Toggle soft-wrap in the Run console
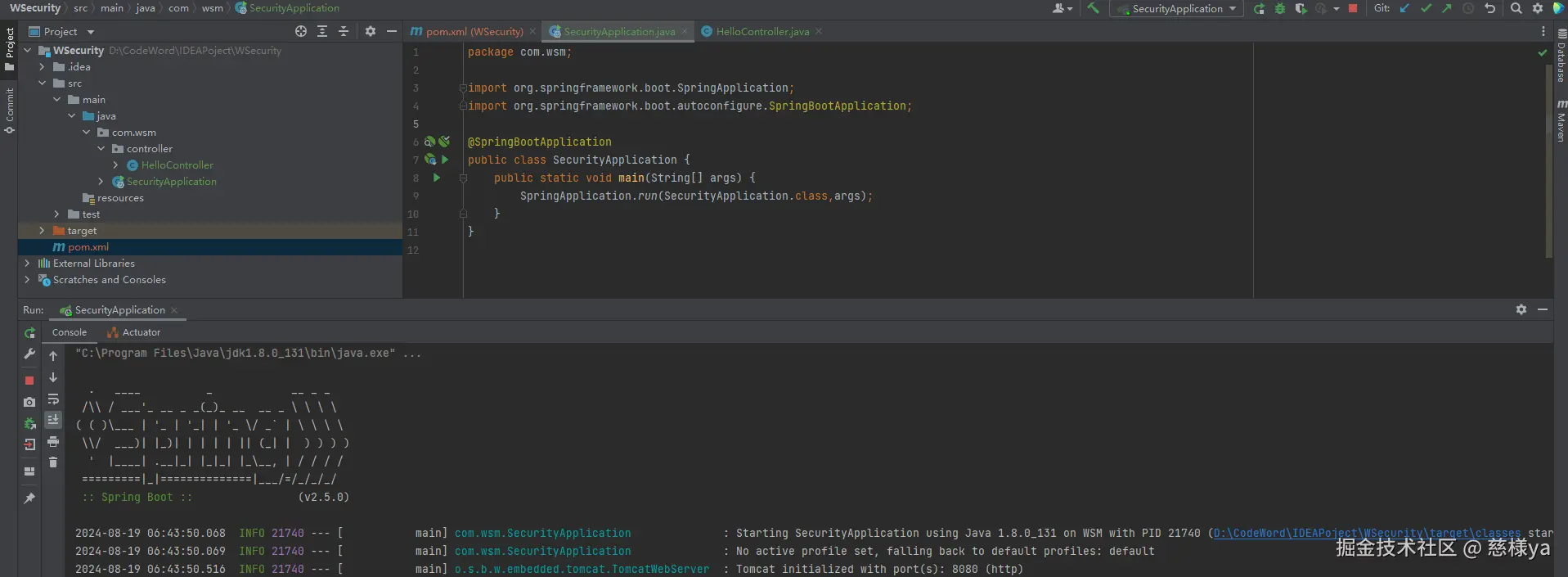Image resolution: width=1568 pixels, height=577 pixels. pyautogui.click(x=53, y=399)
